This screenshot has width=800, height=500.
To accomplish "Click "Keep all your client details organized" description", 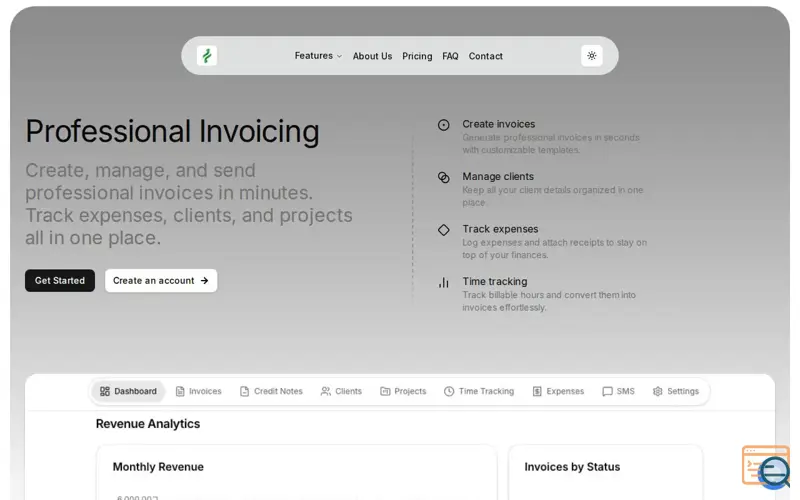I will [x=553, y=196].
